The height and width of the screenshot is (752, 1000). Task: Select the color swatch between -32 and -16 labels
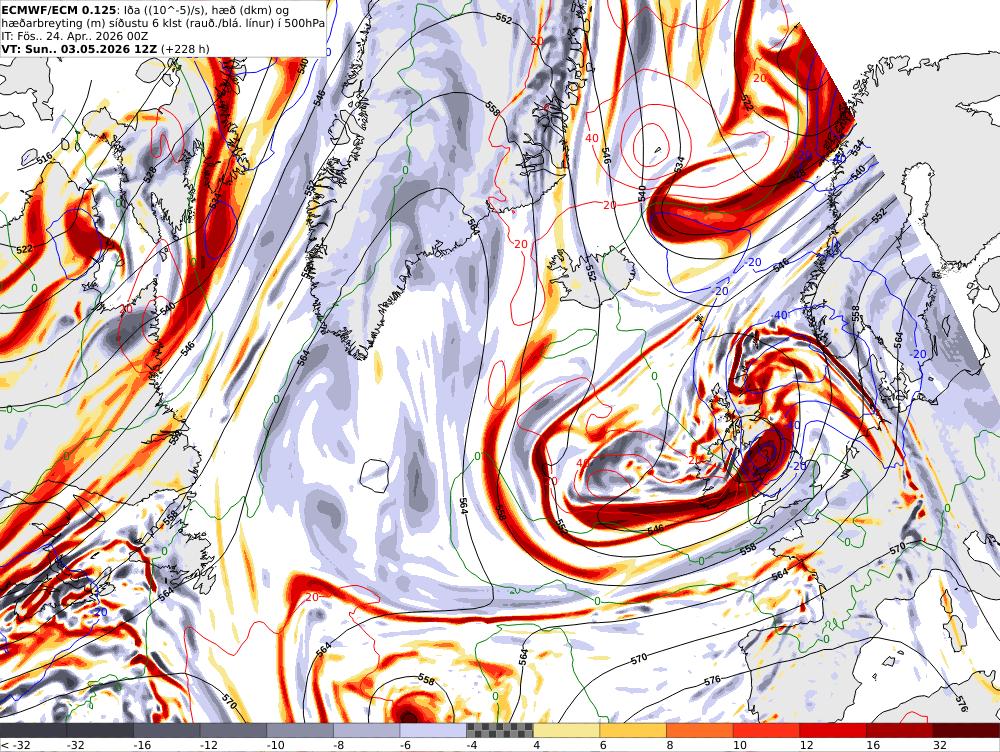point(100,731)
